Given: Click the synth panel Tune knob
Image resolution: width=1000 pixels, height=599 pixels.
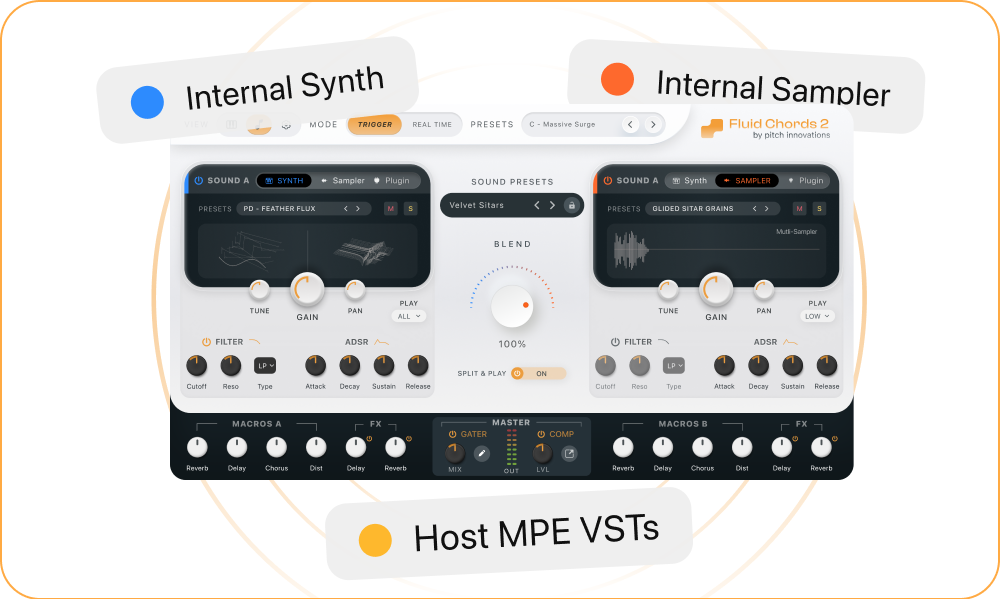Looking at the screenshot, I should (x=259, y=290).
